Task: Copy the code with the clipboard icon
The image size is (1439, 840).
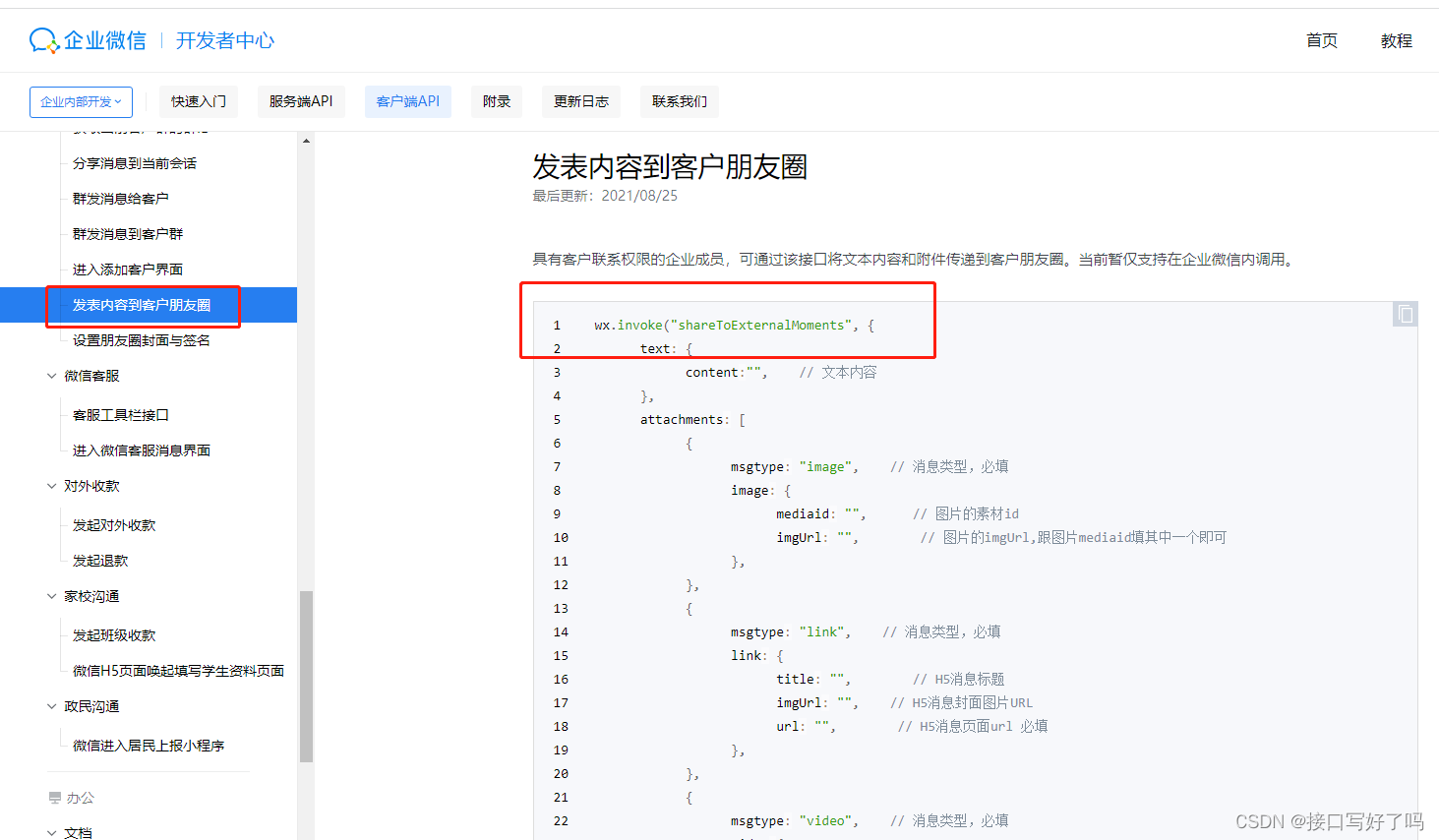Action: [1406, 314]
